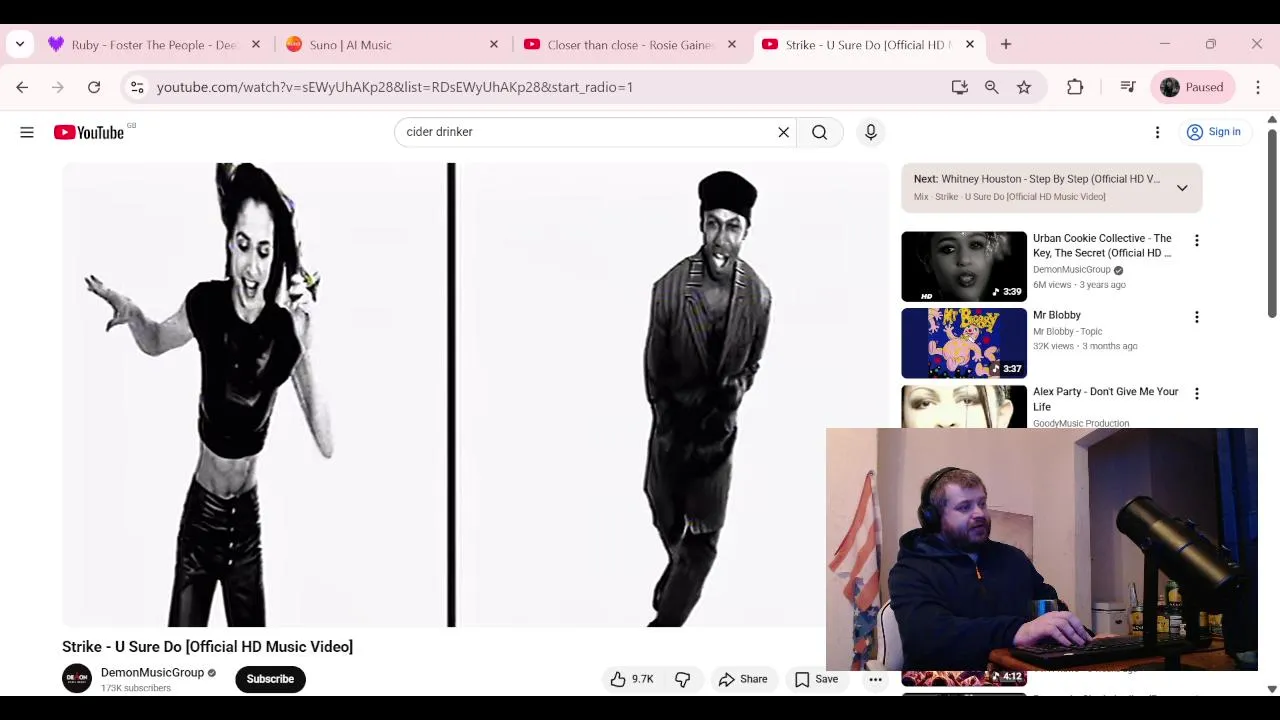Viewport: 1280px width, 720px height.
Task: Open the browser extensions puzzle icon
Action: [1075, 87]
